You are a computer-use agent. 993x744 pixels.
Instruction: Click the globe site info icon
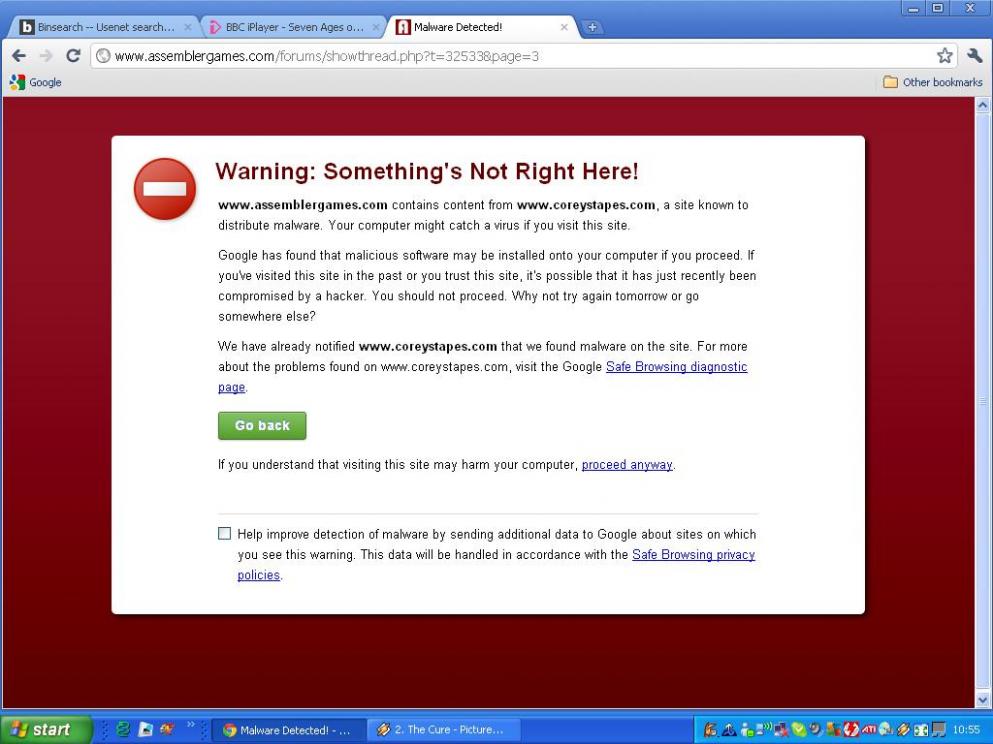coord(103,56)
